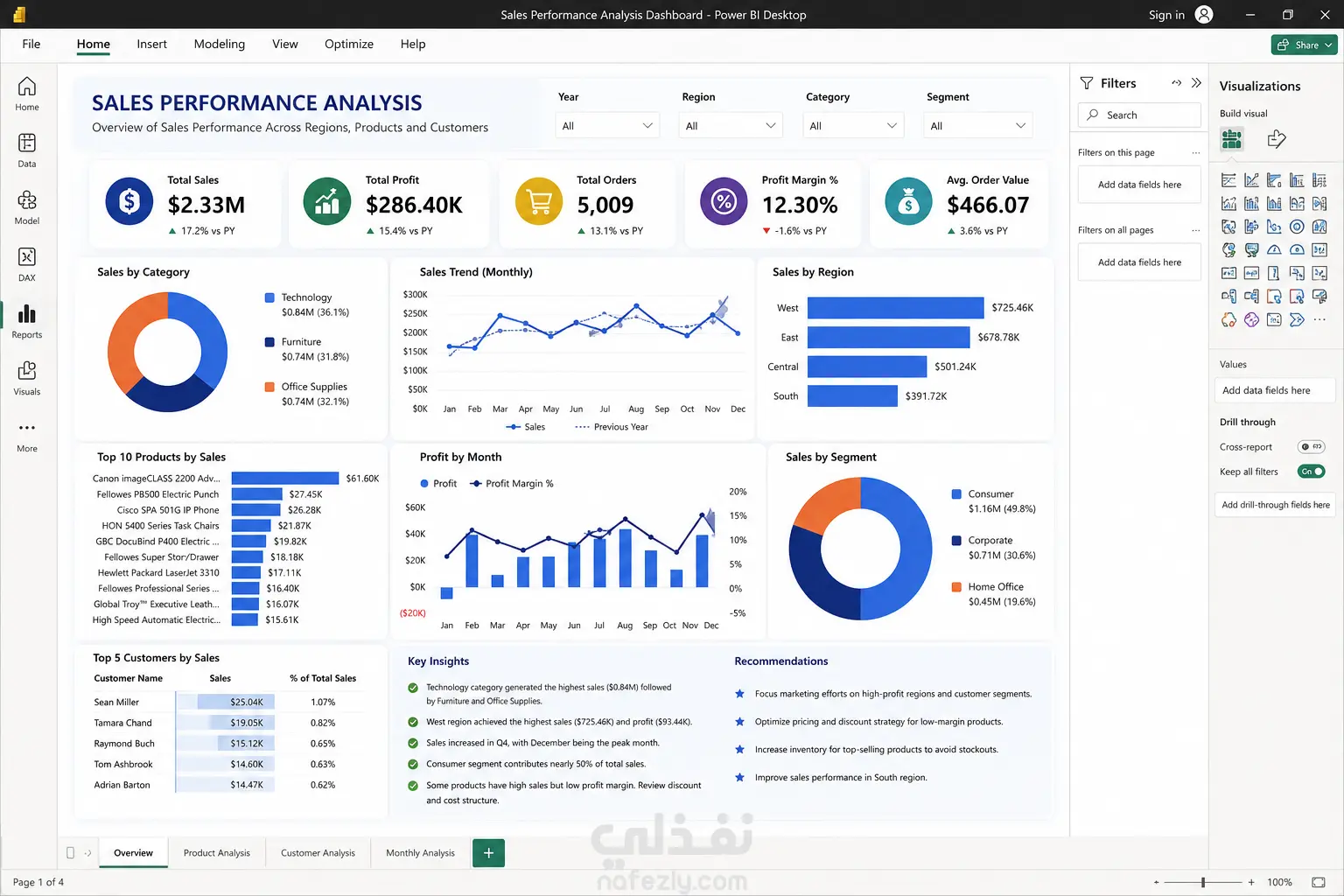Zoom out with the minus icon

coord(1156,882)
